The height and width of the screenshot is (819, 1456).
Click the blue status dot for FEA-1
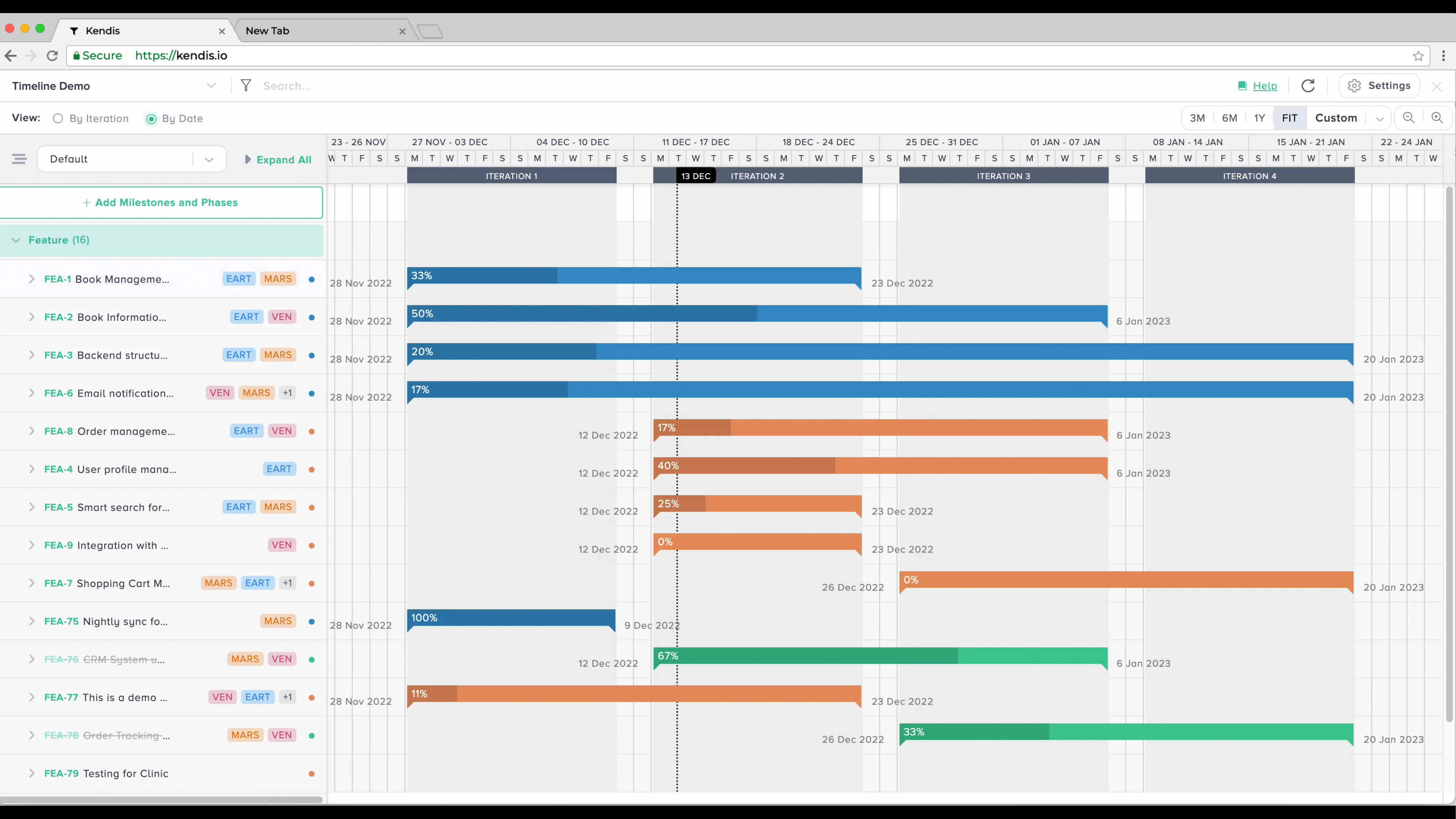[311, 279]
